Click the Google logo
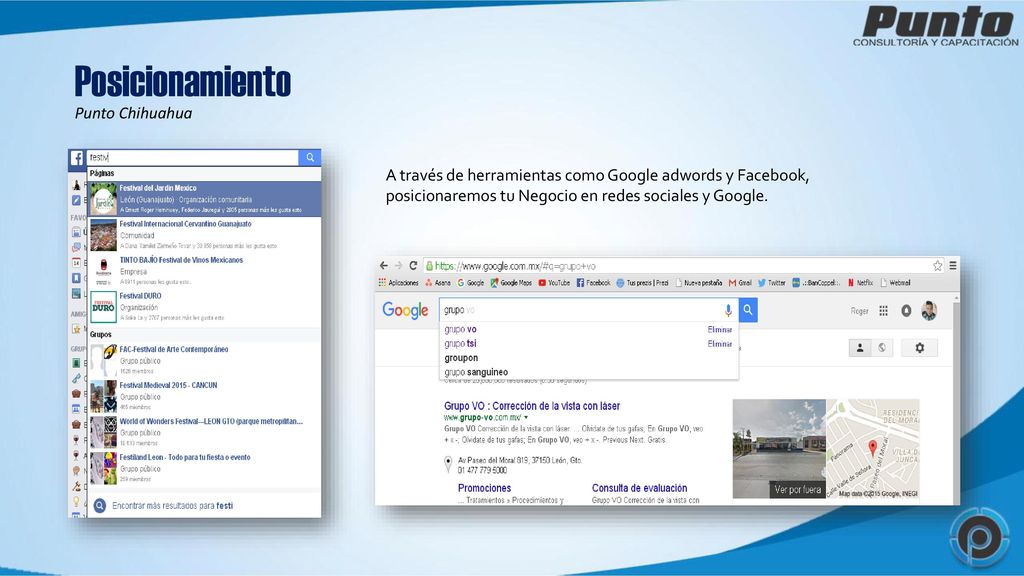This screenshot has height=576, width=1024. coord(406,310)
